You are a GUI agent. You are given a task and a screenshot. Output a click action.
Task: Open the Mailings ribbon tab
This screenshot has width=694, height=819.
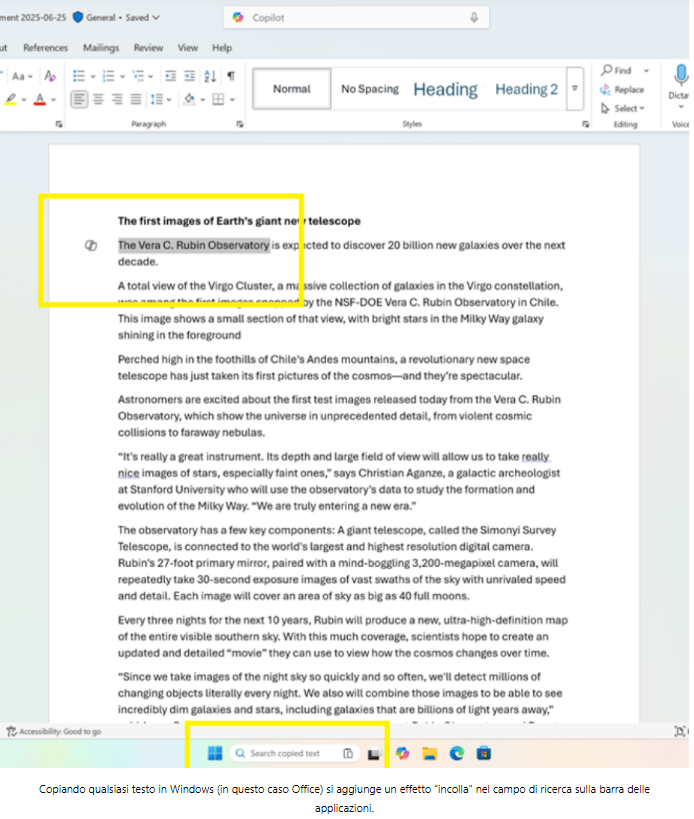click(100, 47)
